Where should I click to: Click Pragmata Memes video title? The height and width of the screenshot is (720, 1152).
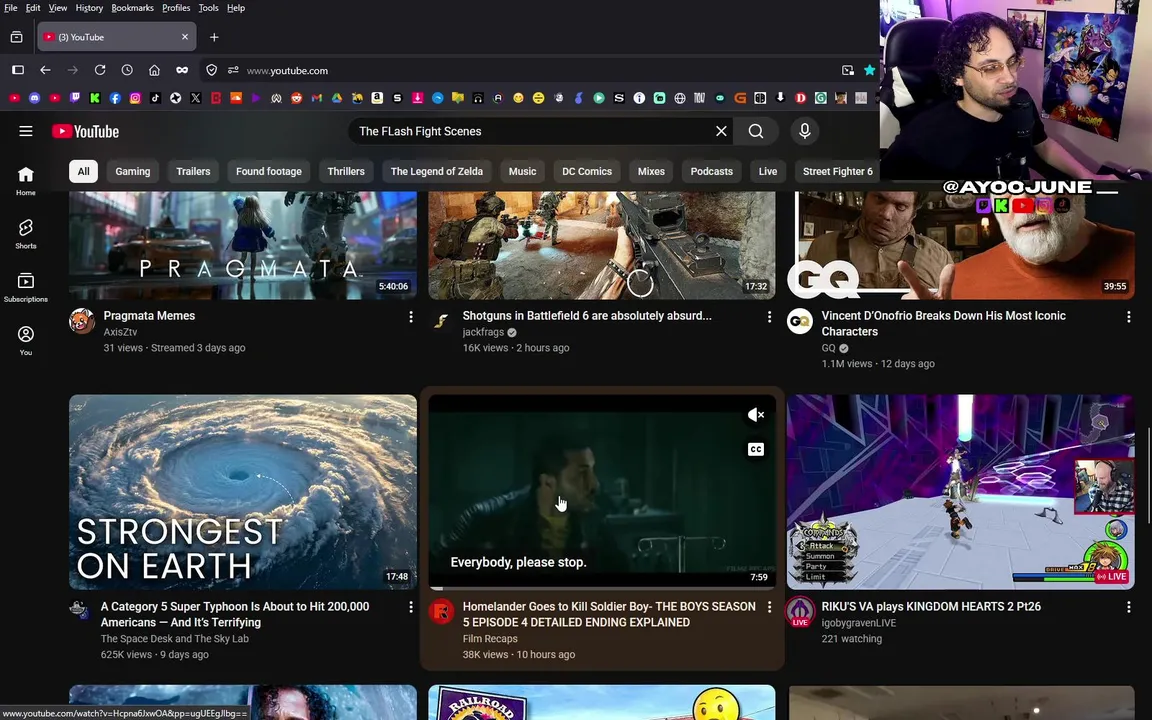[x=149, y=316]
